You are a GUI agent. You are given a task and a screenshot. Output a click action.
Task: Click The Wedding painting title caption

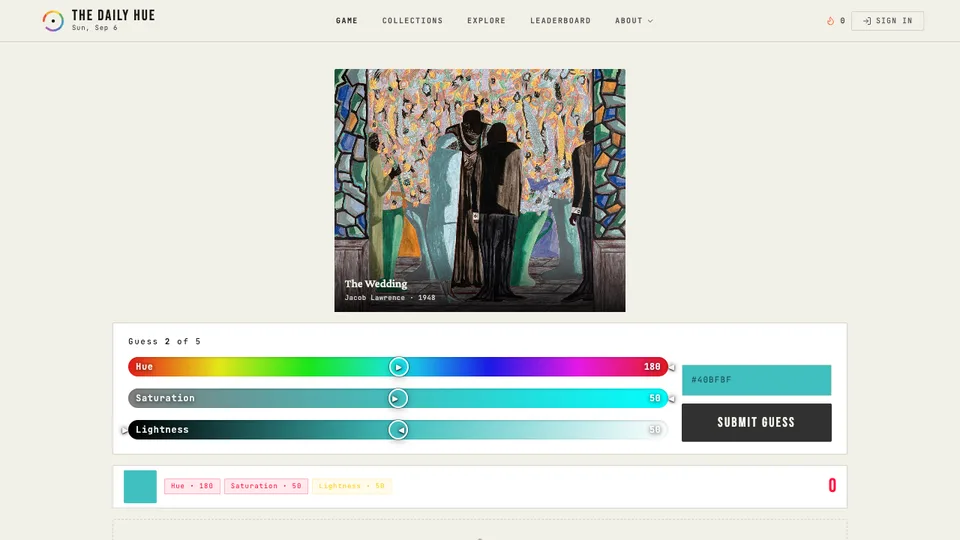376,283
